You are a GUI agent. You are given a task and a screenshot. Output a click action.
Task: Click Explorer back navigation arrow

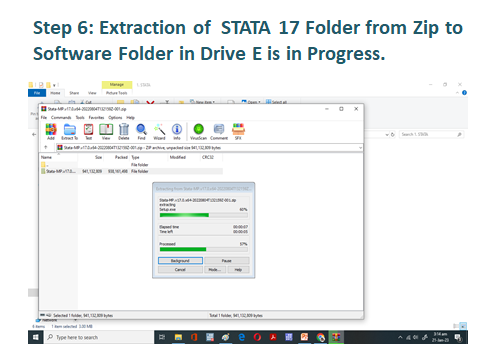click(x=34, y=134)
